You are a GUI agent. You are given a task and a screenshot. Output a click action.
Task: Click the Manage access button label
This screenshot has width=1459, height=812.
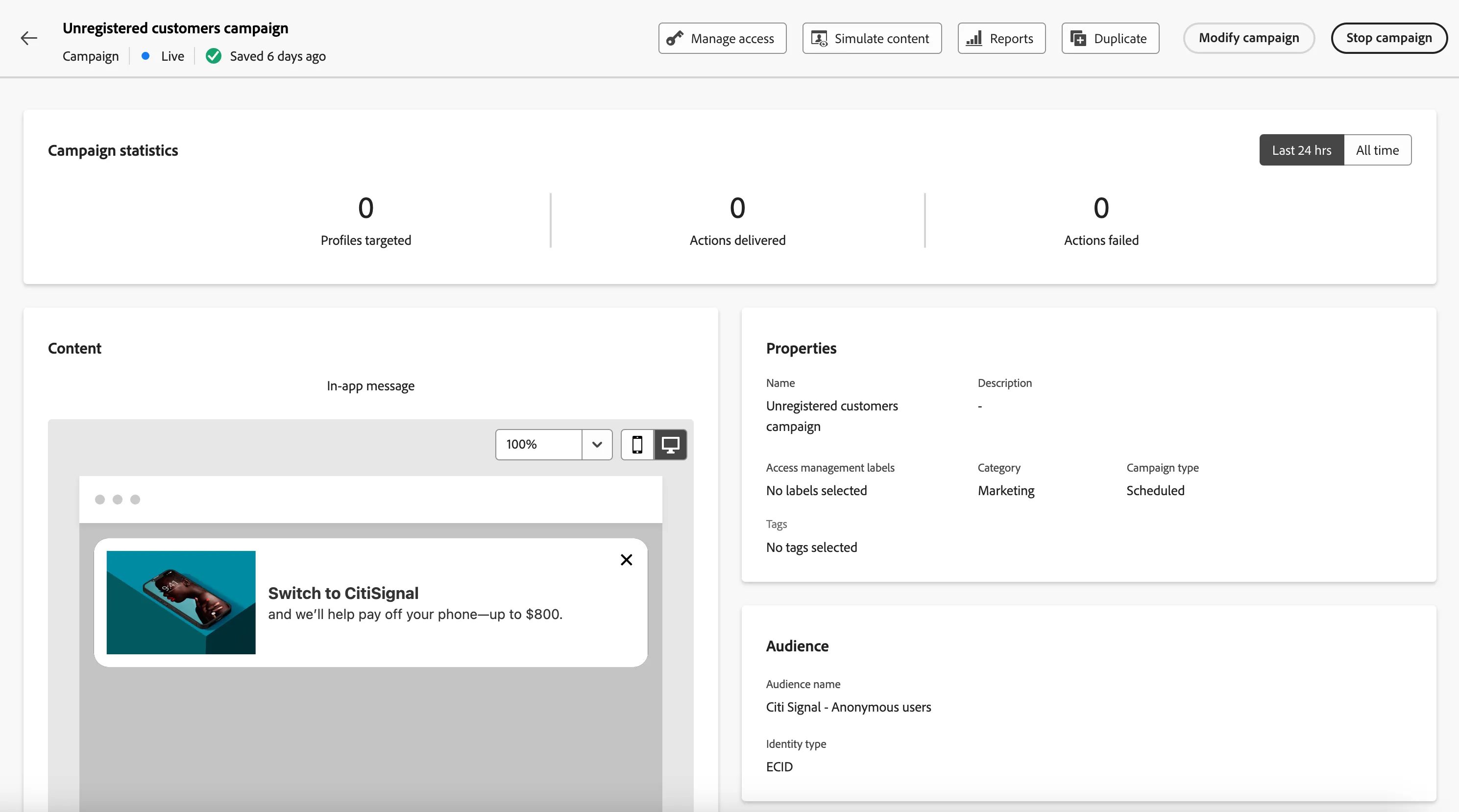(x=732, y=39)
